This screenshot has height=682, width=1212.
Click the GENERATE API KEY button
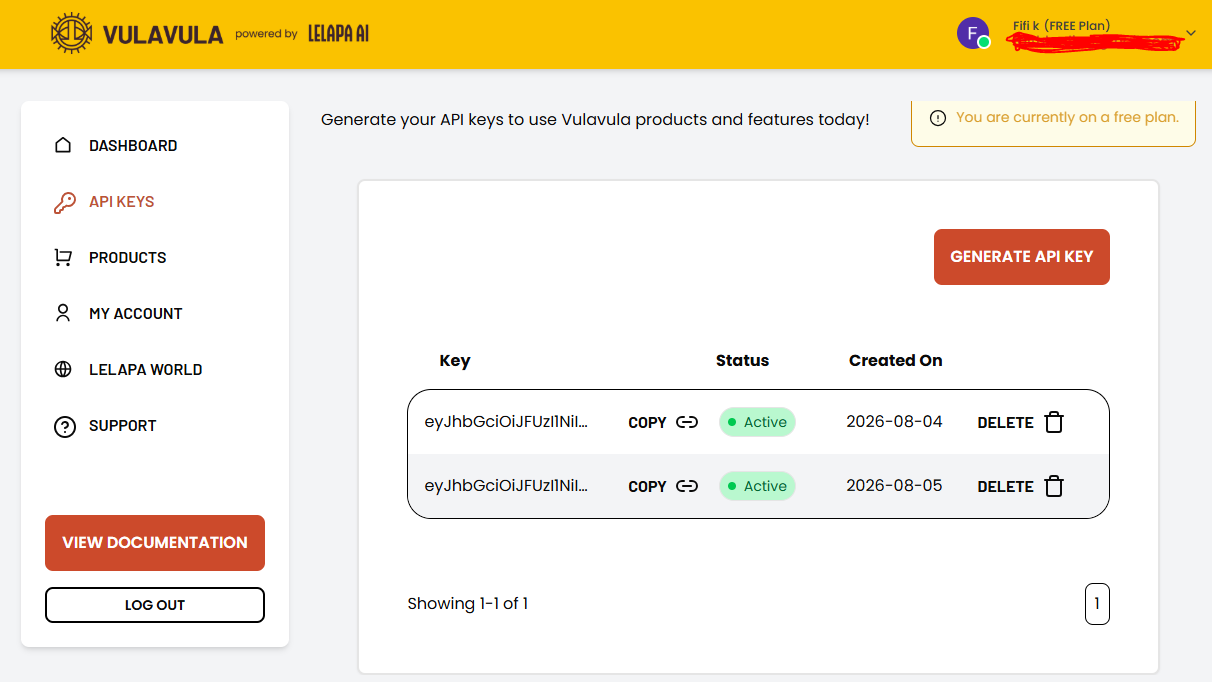click(1022, 257)
